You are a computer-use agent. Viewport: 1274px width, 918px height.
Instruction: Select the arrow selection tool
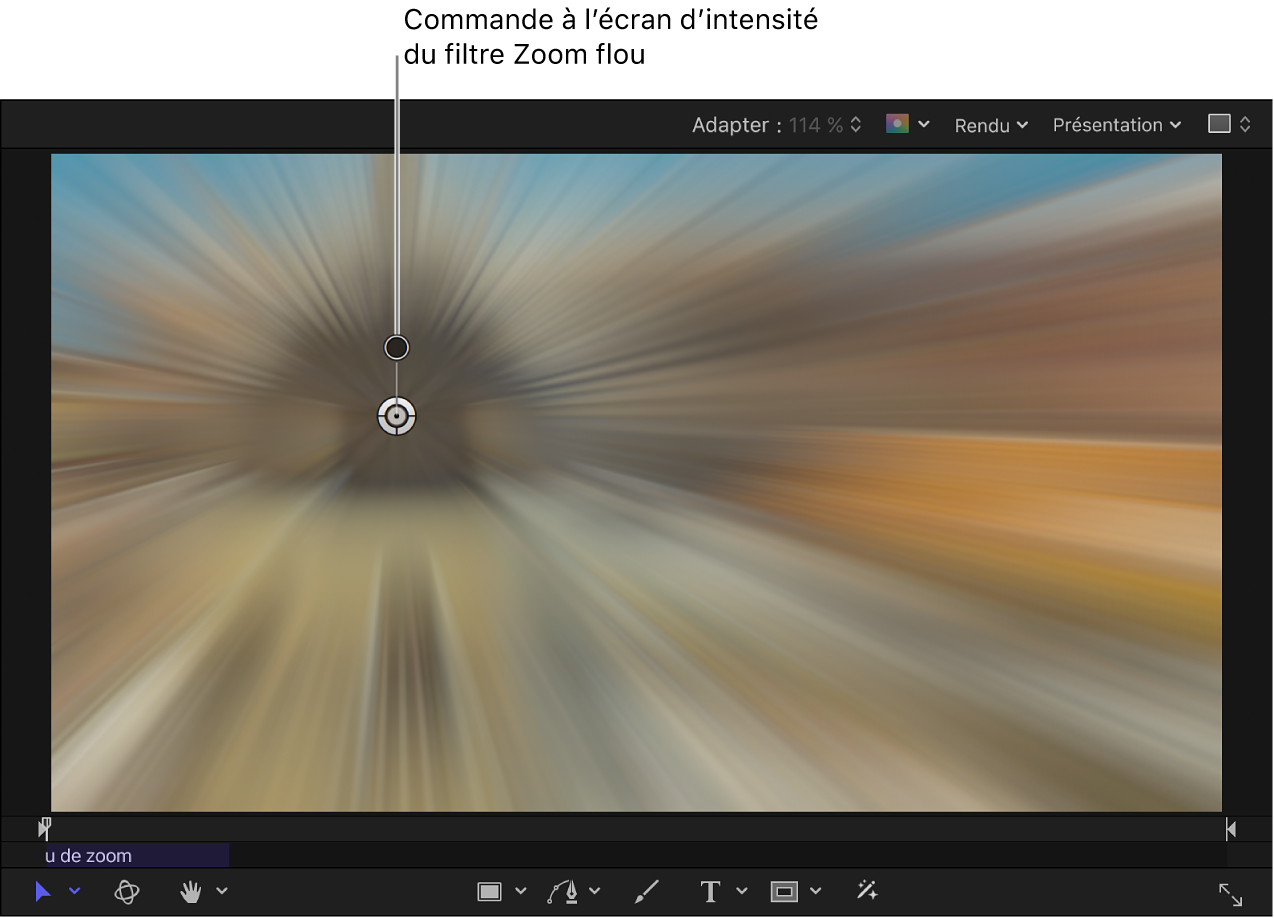(x=42, y=890)
